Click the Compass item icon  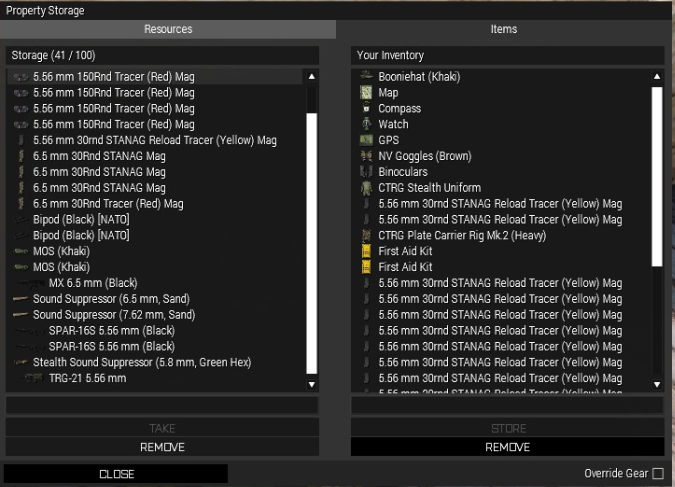pyautogui.click(x=366, y=108)
